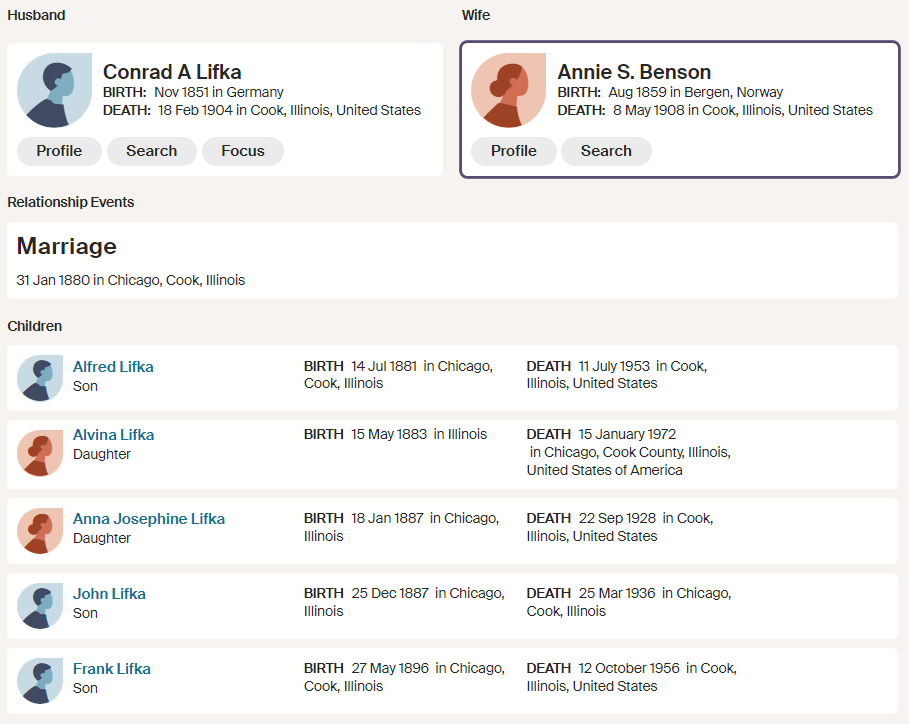Select the Marriage event card
Screen dimensions: 909x724
[x=452, y=260]
